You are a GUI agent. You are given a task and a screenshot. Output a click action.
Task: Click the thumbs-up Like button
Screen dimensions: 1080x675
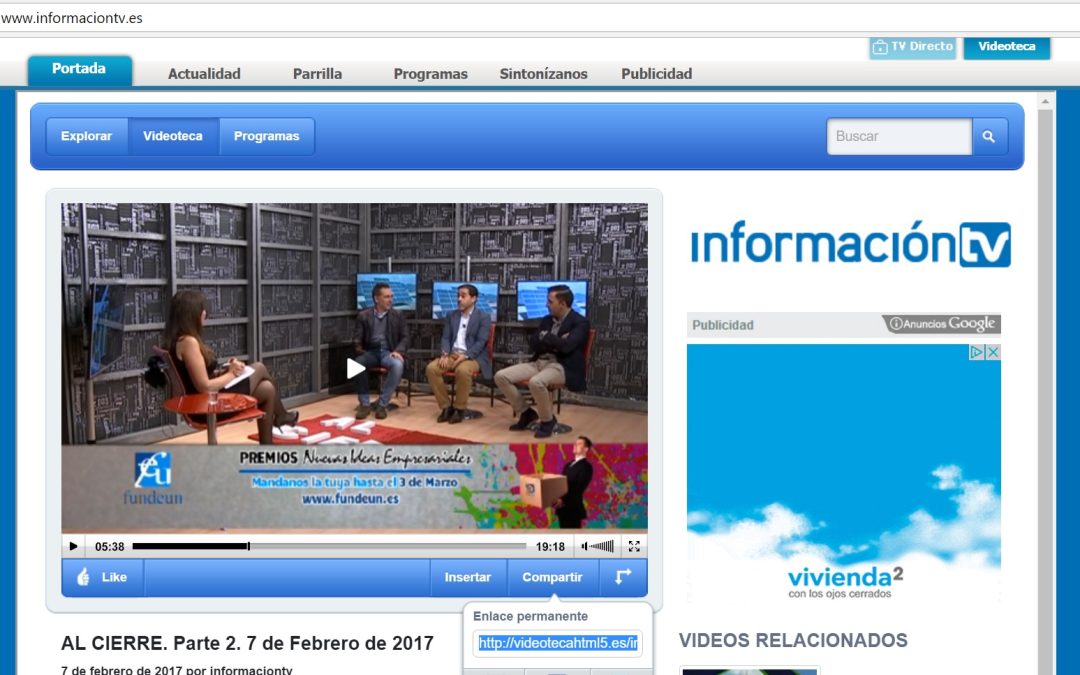click(102, 577)
